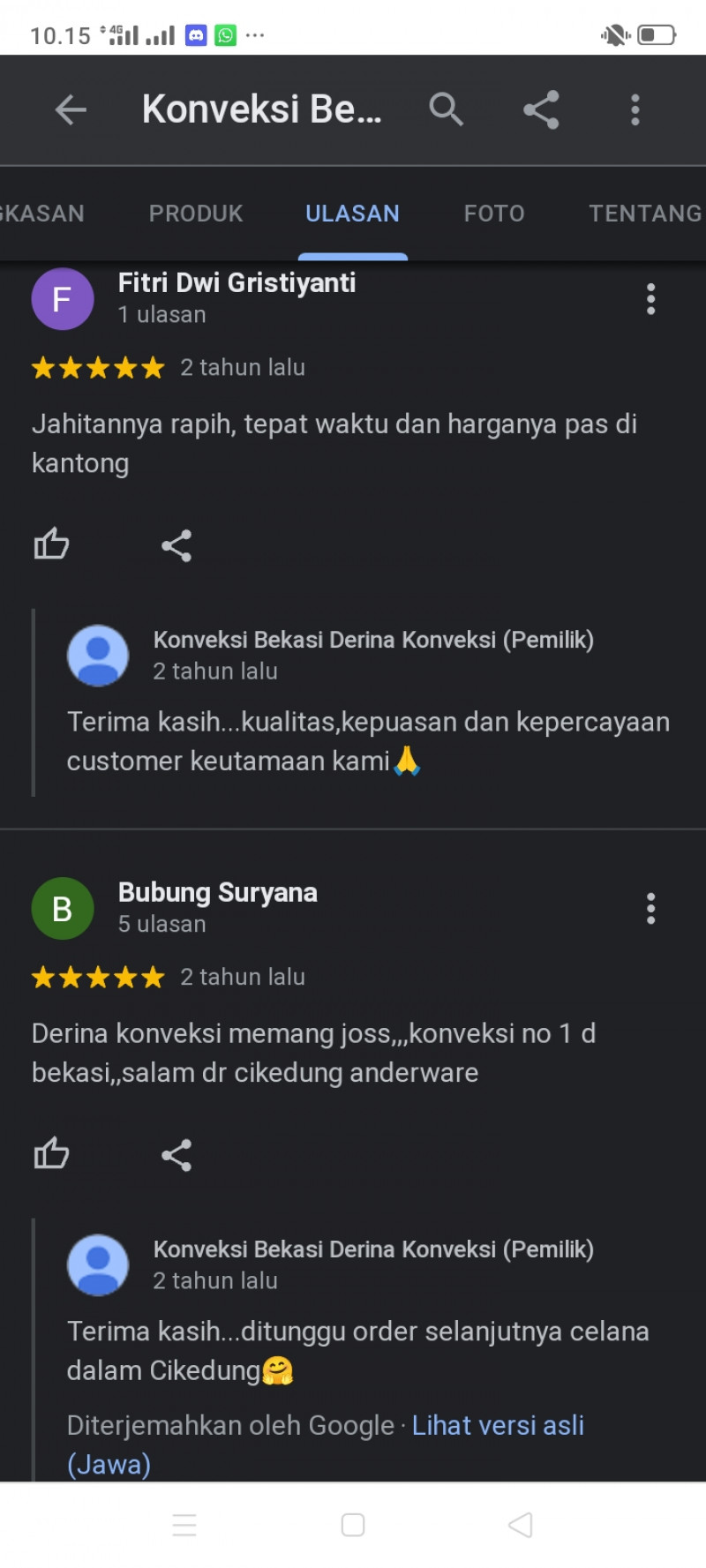Select the ULASAN tab
The width and height of the screenshot is (706, 1568).
352,214
